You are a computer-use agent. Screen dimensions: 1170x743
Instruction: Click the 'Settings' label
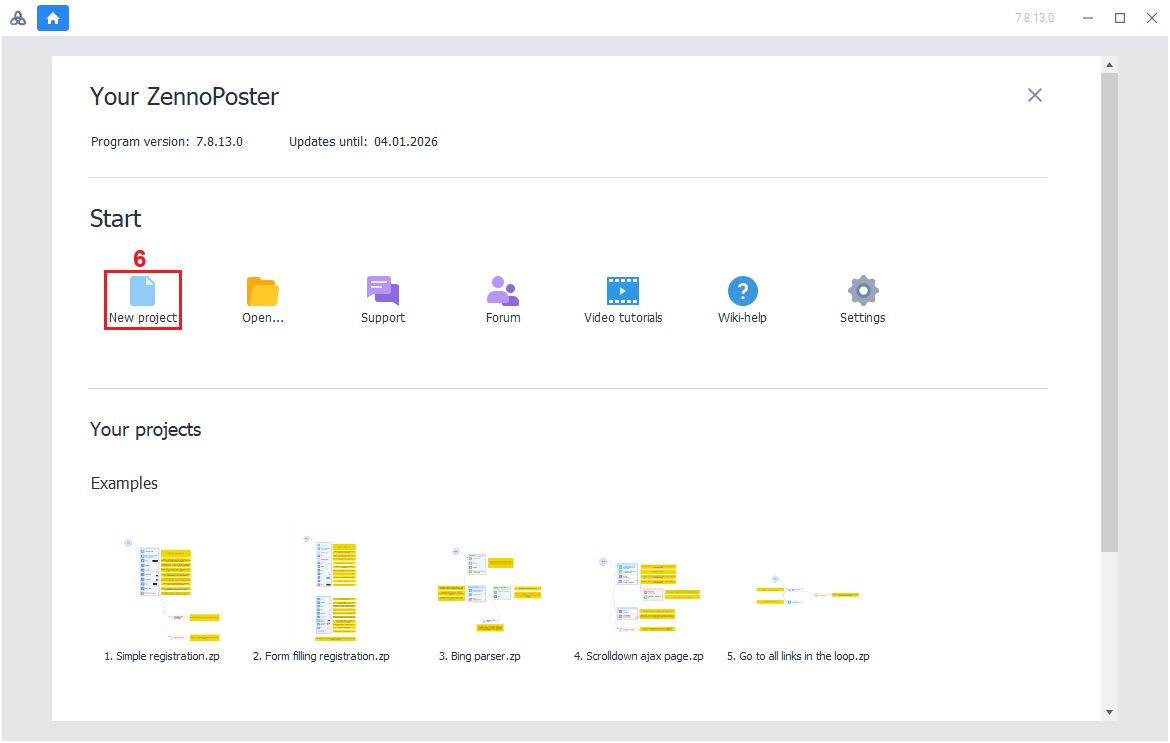coord(863,318)
